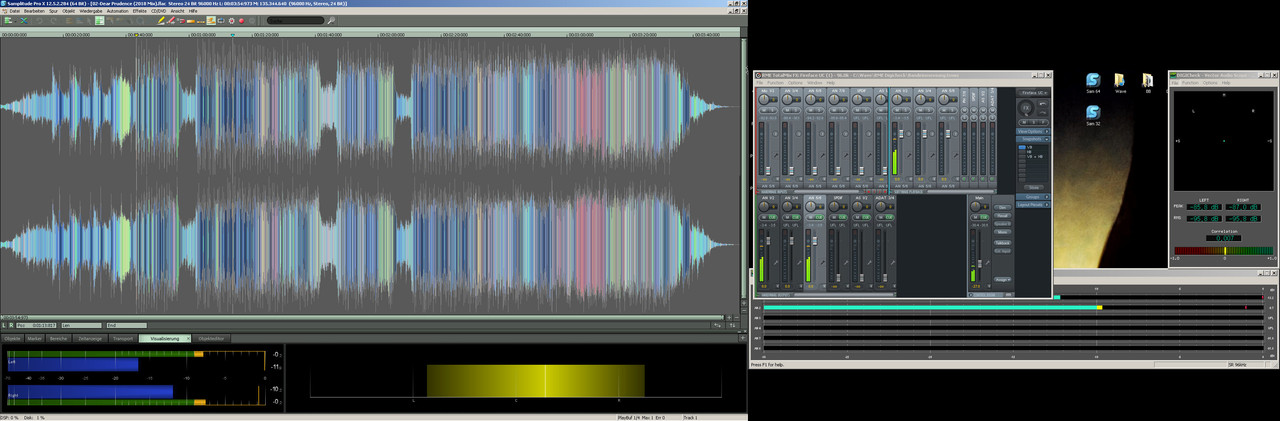1280x421 pixels.
Task: Open the gear settings toolbar icon
Action: point(232,20)
